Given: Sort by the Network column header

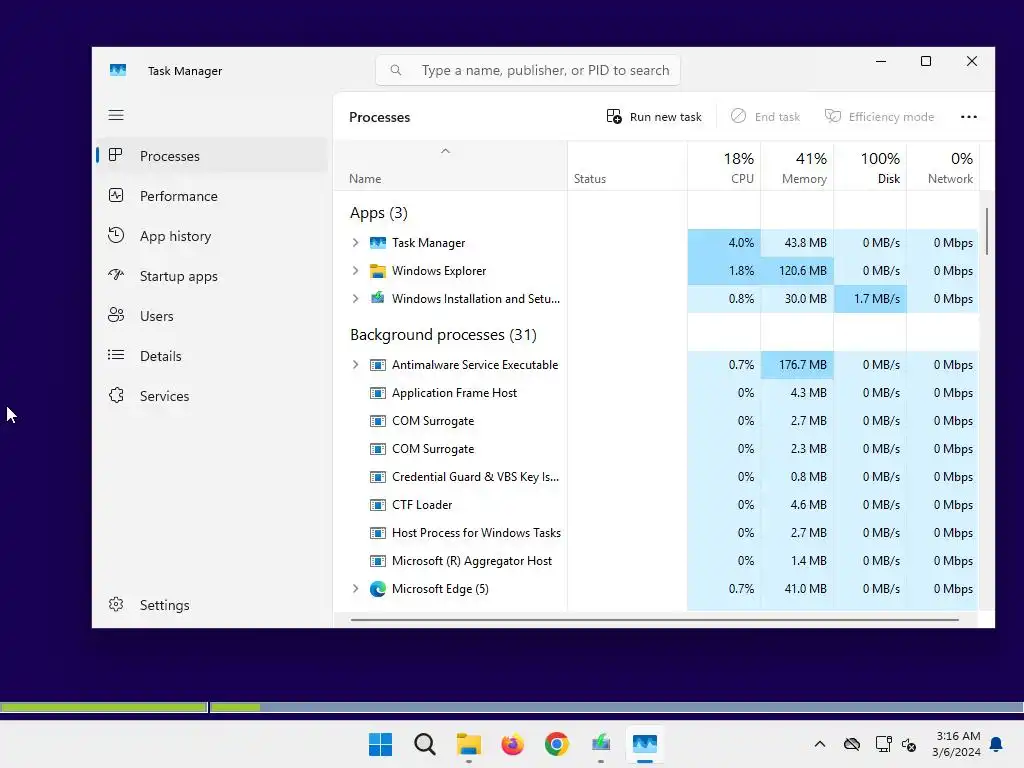Looking at the screenshot, I should pyautogui.click(x=943, y=167).
